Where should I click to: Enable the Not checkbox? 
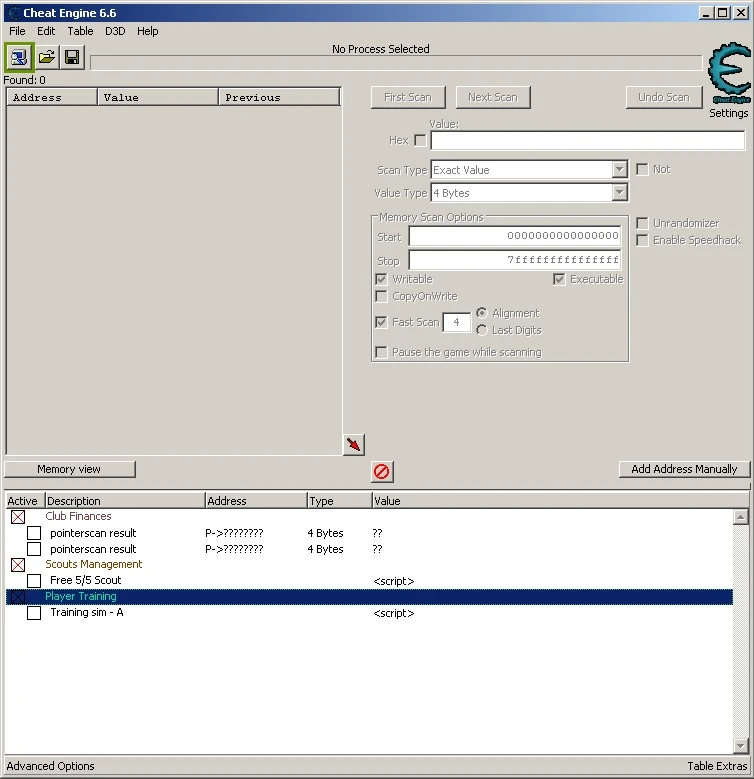click(x=642, y=169)
